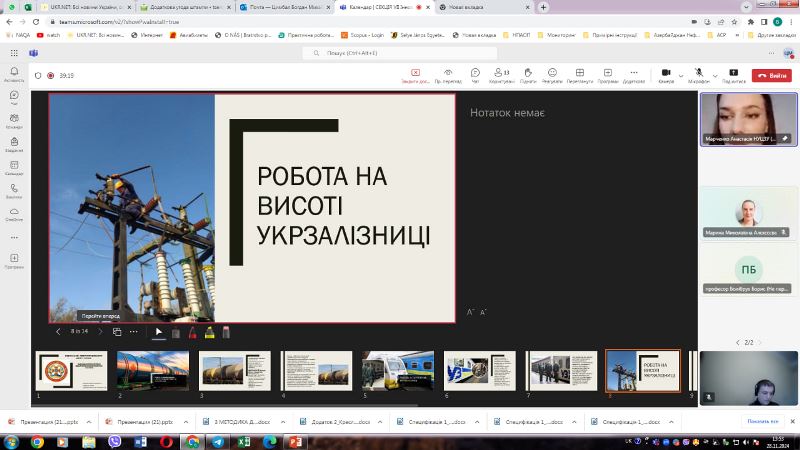Image resolution: width=800 pixels, height=450 pixels.
Task: Open meeting chat from toolbar
Action: pyautogui.click(x=475, y=76)
